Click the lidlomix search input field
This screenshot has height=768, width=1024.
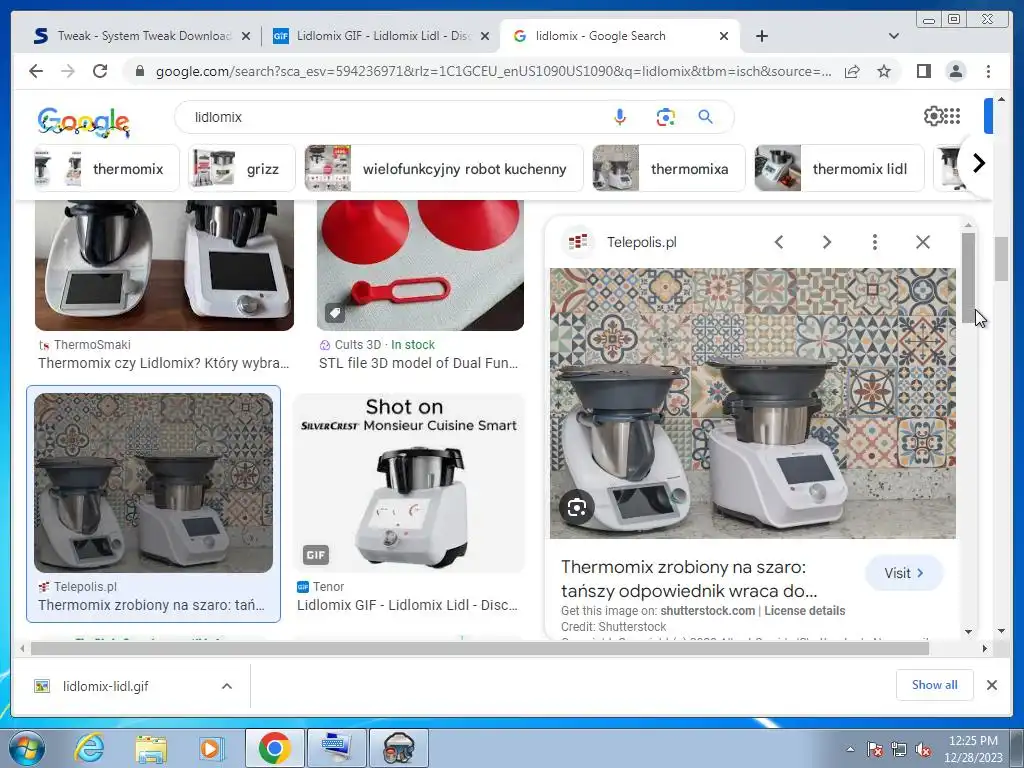click(392, 117)
